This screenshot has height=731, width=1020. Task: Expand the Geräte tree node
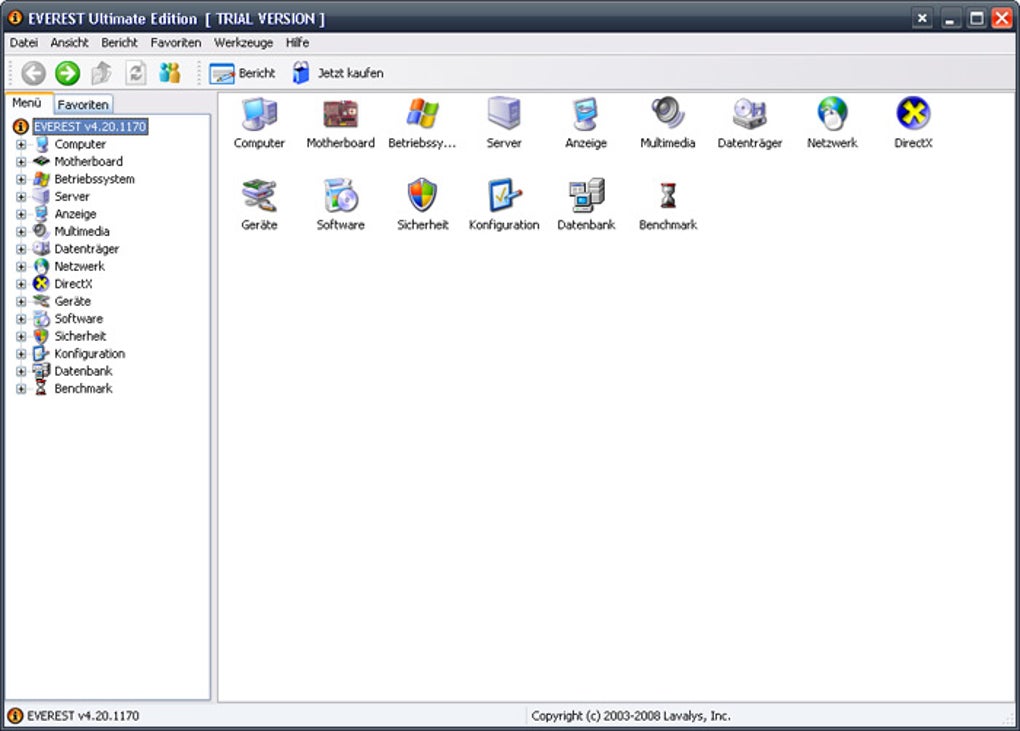[21, 302]
